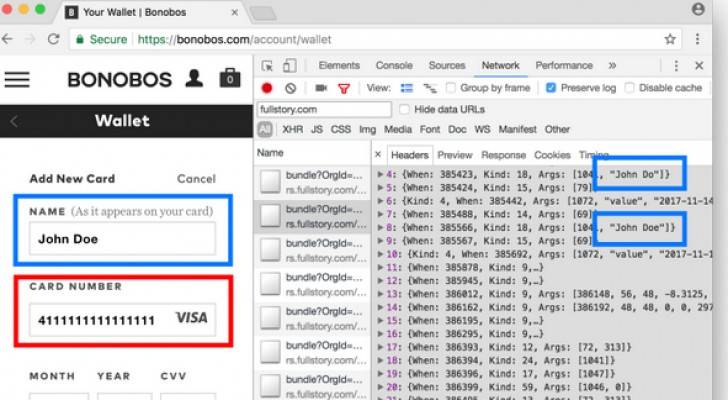Image resolution: width=728 pixels, height=400 pixels.
Task: Switch to the Preview tab
Action: 455,155
